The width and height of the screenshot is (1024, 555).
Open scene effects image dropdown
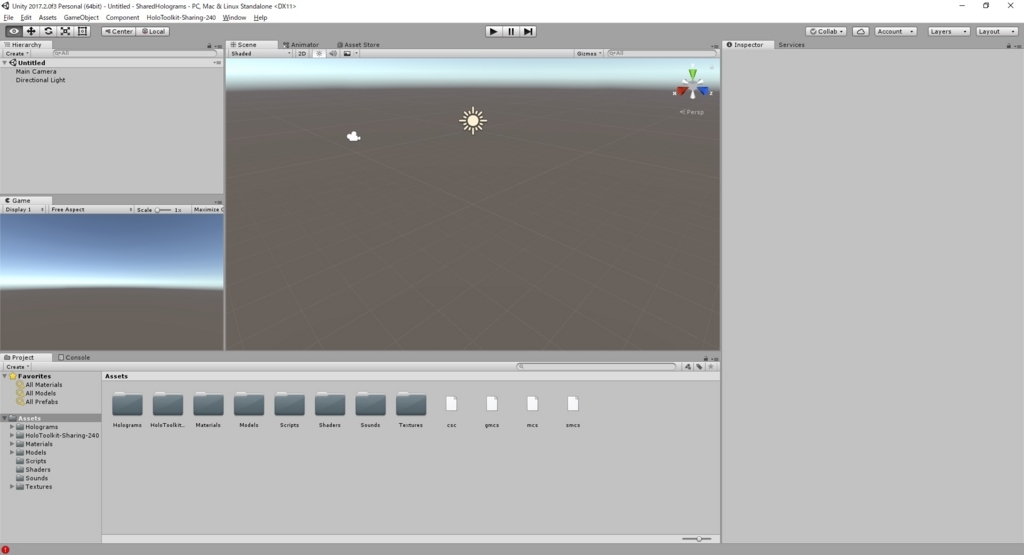click(x=350, y=54)
